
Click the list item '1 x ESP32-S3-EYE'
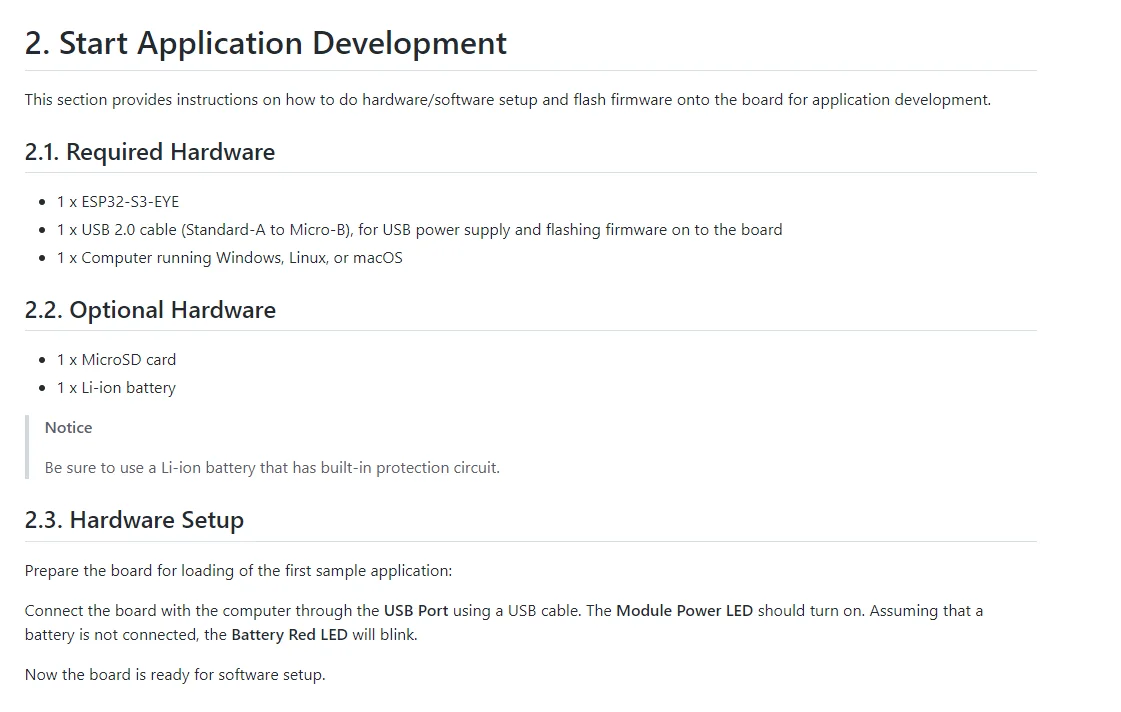(x=118, y=202)
